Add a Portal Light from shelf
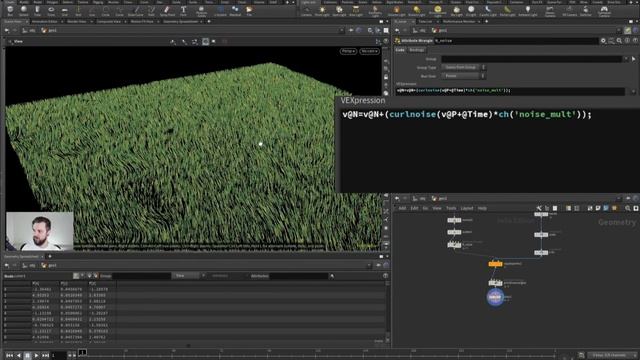Viewport: 640px width, 360px height. [x=507, y=11]
